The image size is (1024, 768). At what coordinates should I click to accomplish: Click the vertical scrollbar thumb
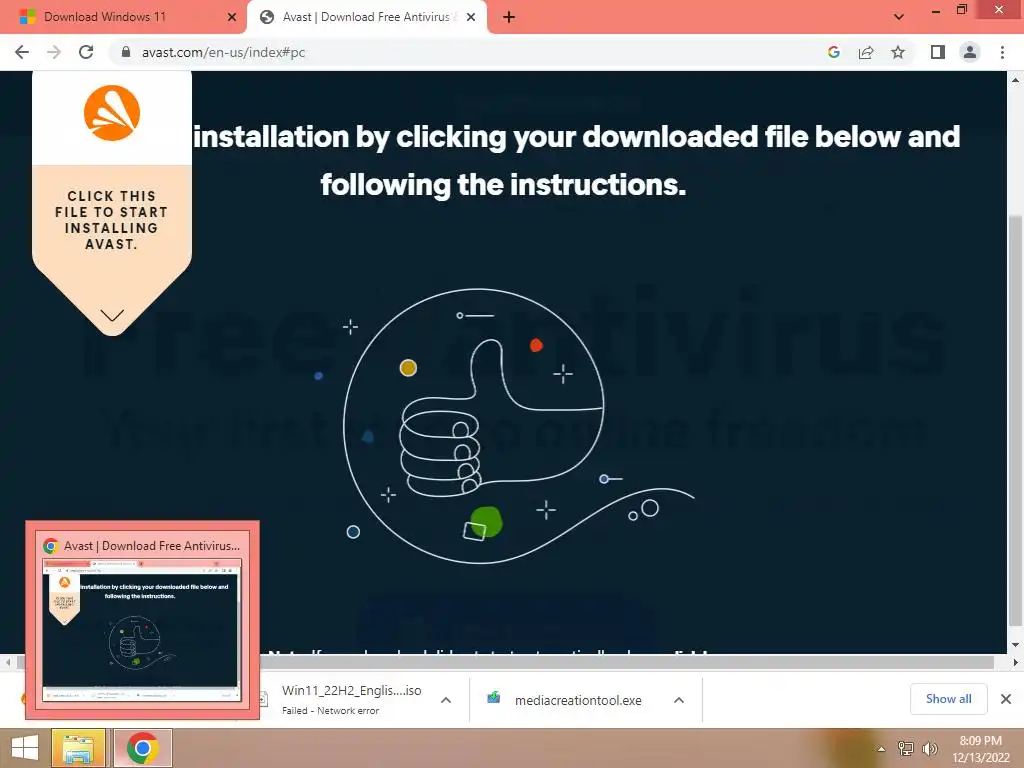[x=1015, y=421]
